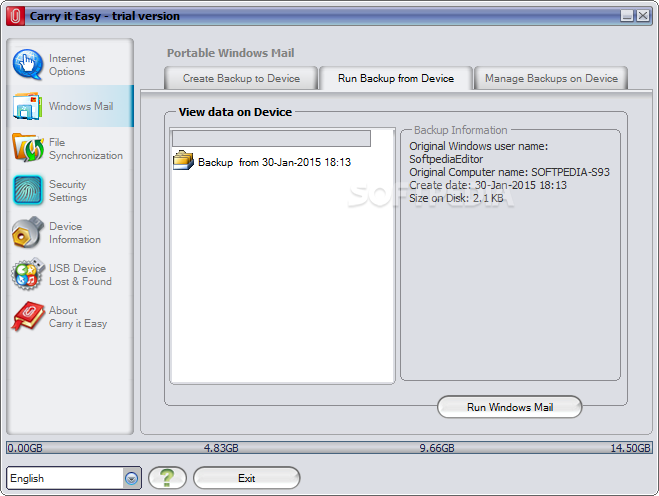
Task: Select 'Backup from 30-Jan-2015 18:13' entry
Action: [x=274, y=162]
